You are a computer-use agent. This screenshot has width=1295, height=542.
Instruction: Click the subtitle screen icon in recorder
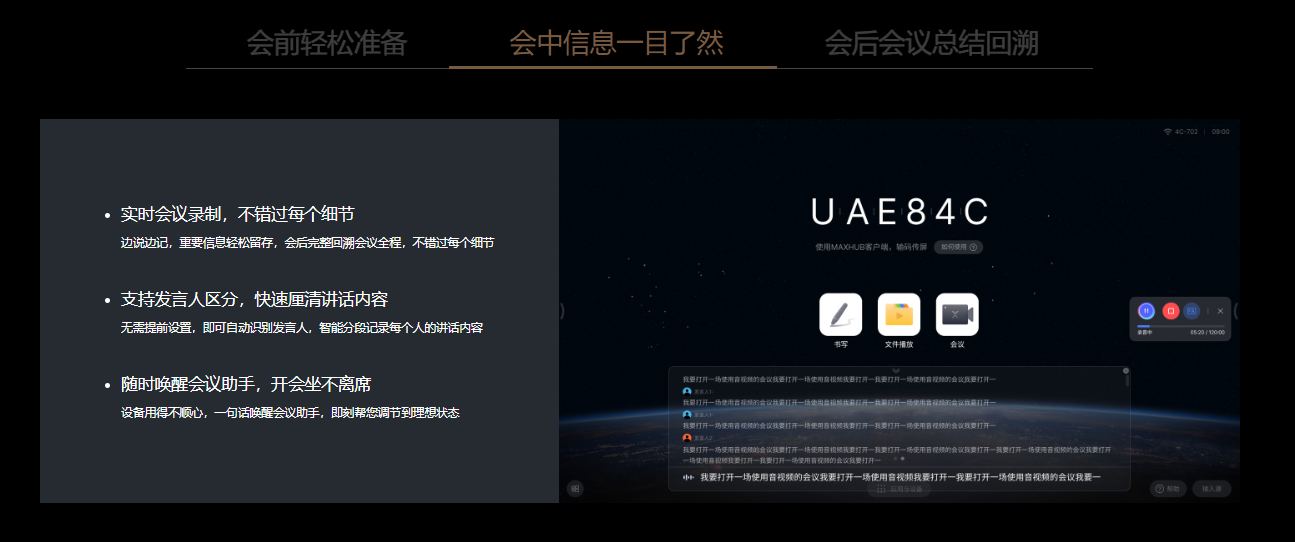click(1192, 311)
